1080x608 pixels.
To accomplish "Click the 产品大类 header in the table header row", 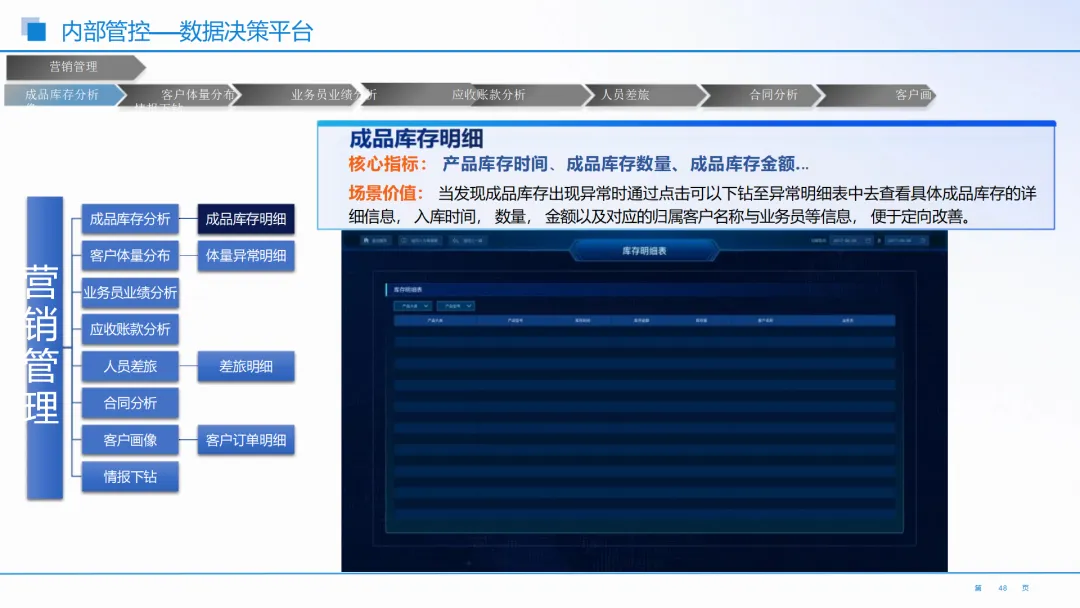I will click(x=435, y=320).
